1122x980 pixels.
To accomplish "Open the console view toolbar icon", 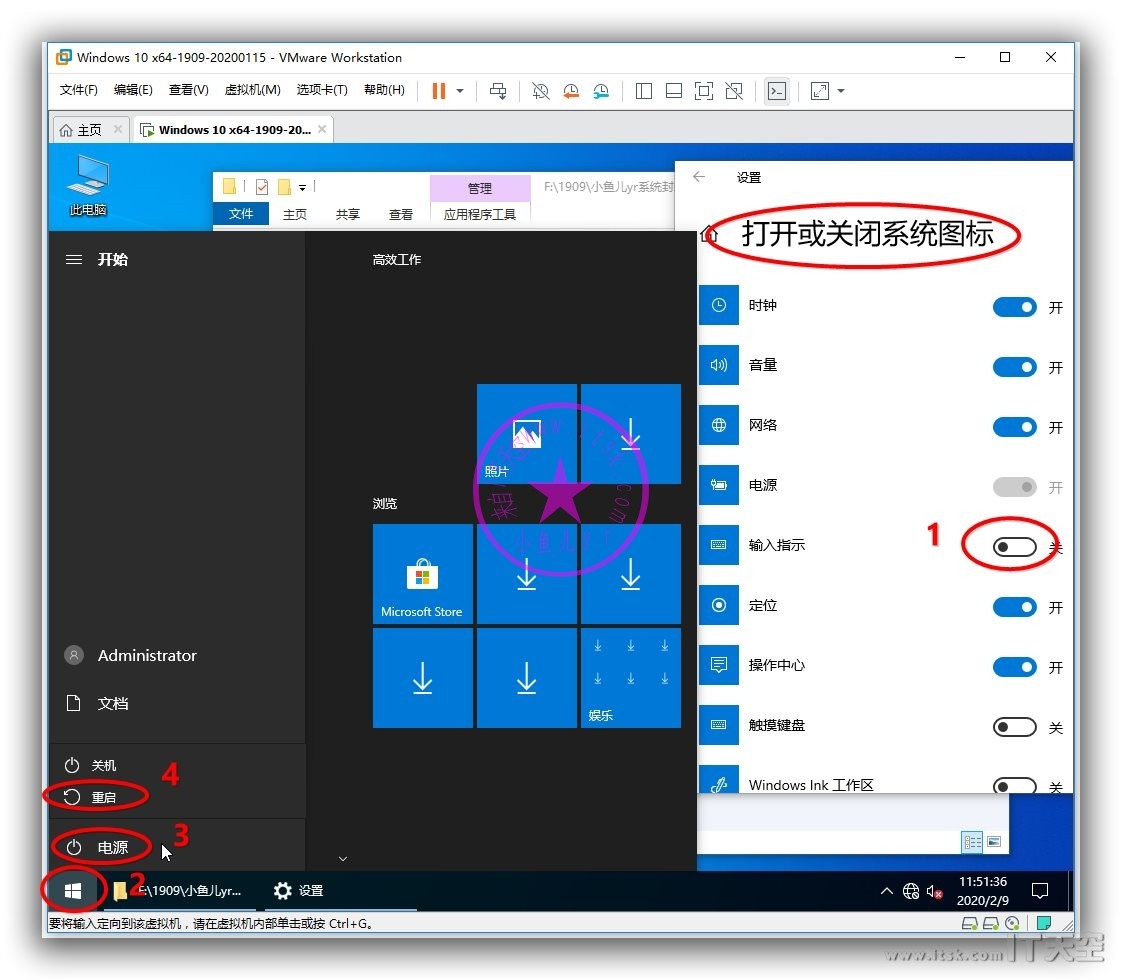I will point(776,91).
